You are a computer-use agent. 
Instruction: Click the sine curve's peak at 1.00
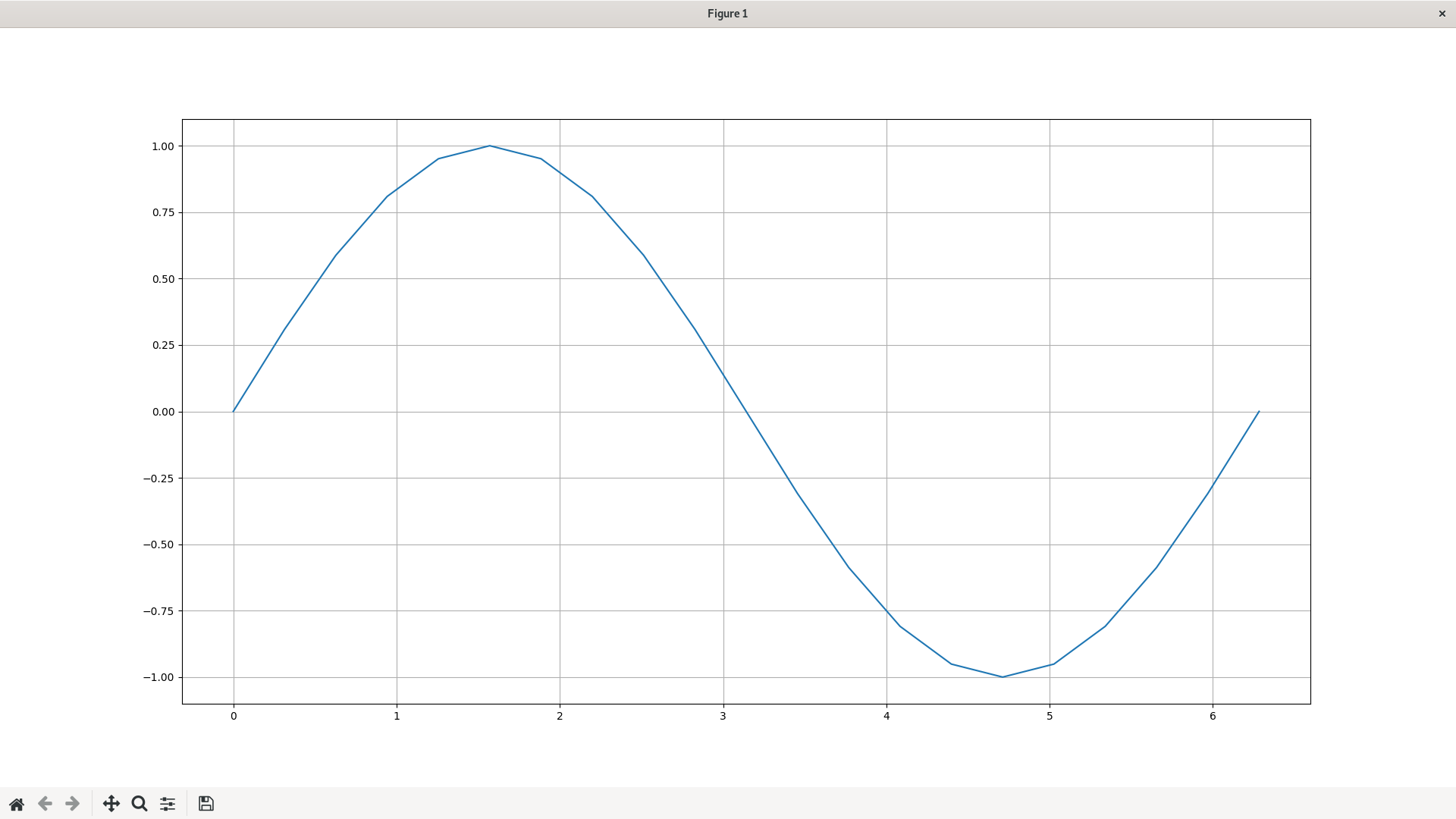click(490, 146)
